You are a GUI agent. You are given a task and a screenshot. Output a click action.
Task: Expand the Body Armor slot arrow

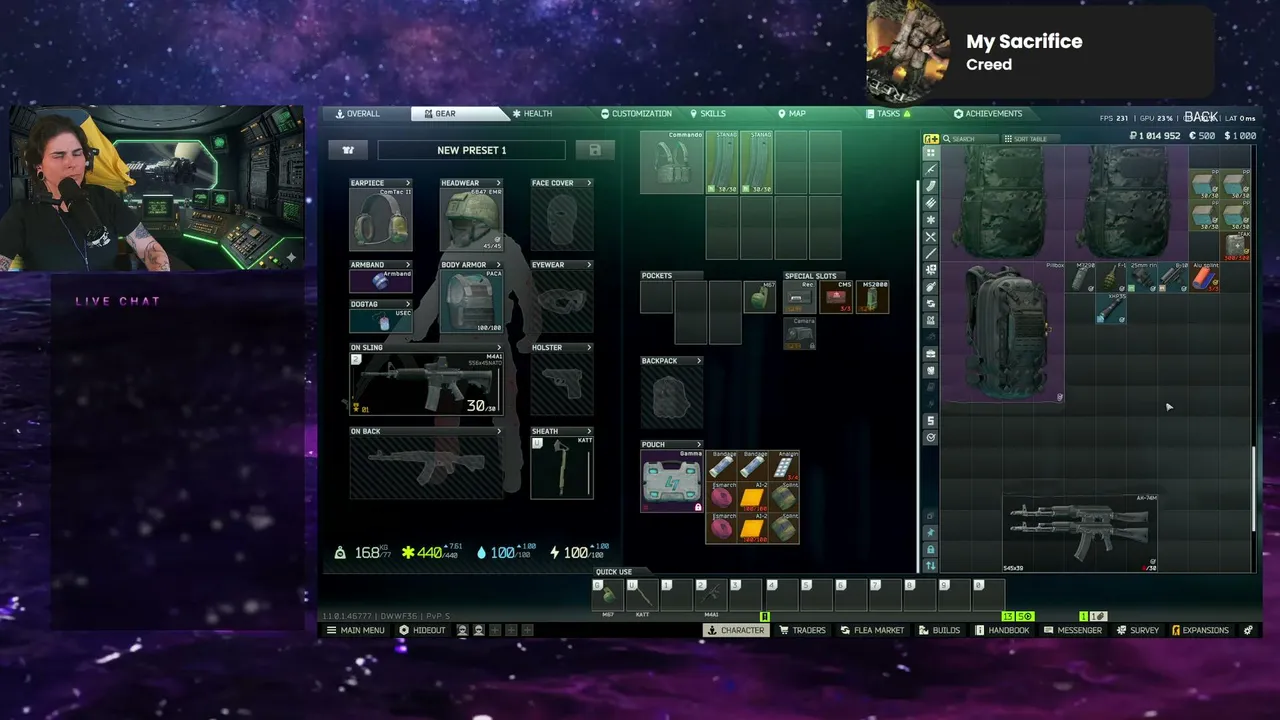click(x=499, y=265)
